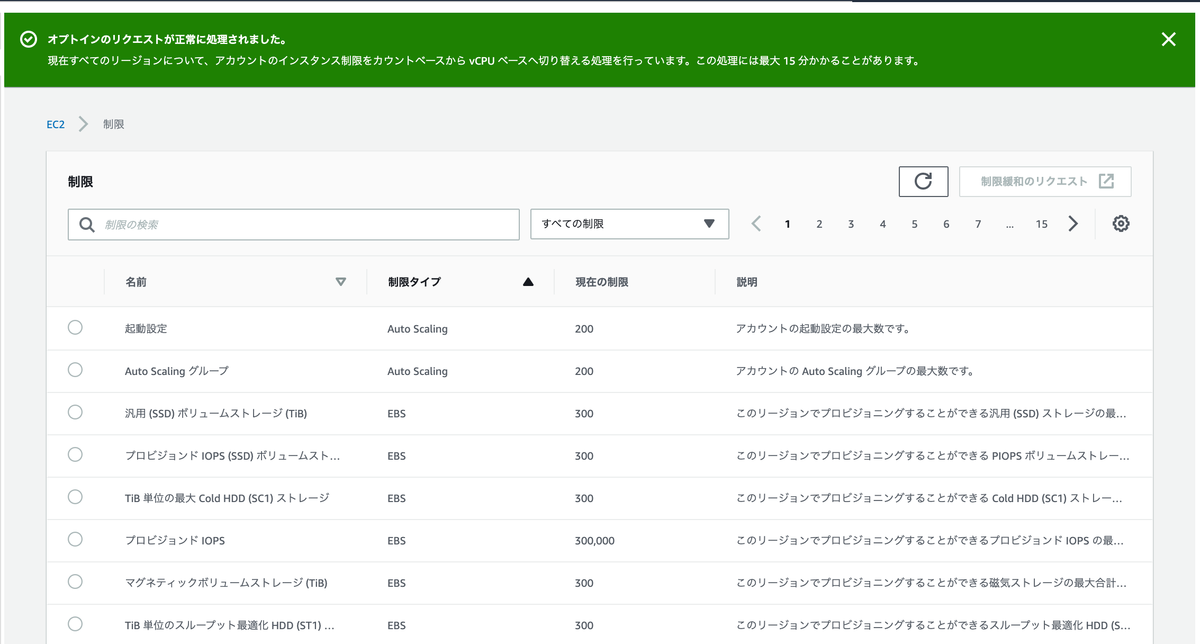Select the プロビジョンド IOPS row radio button

pos(75,540)
